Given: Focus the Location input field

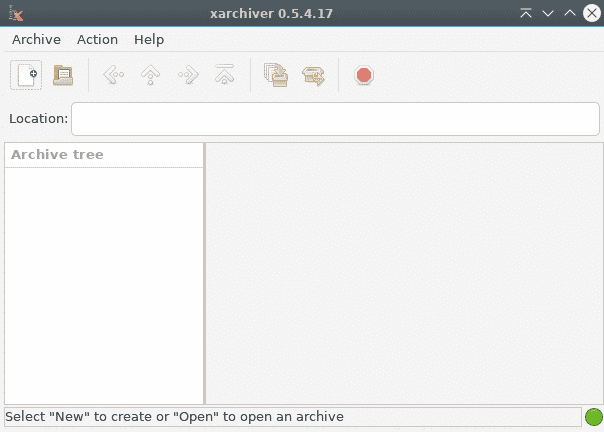Looking at the screenshot, I should pyautogui.click(x=335, y=119).
